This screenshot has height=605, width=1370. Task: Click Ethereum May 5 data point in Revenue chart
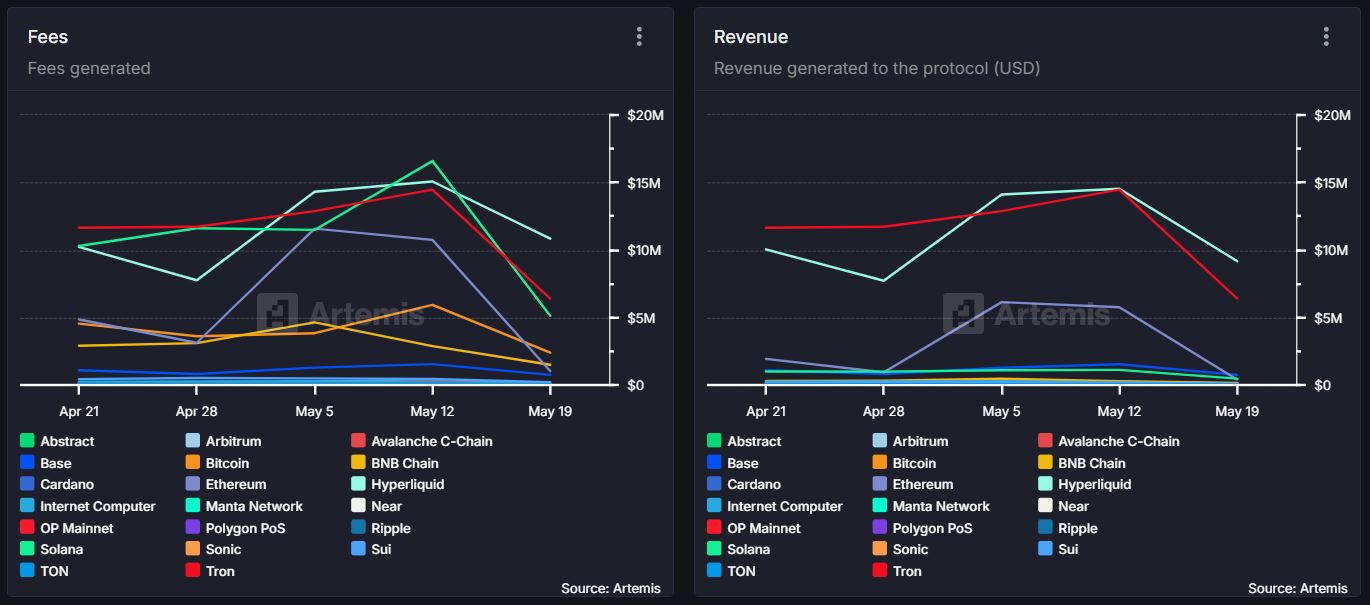coord(1001,302)
